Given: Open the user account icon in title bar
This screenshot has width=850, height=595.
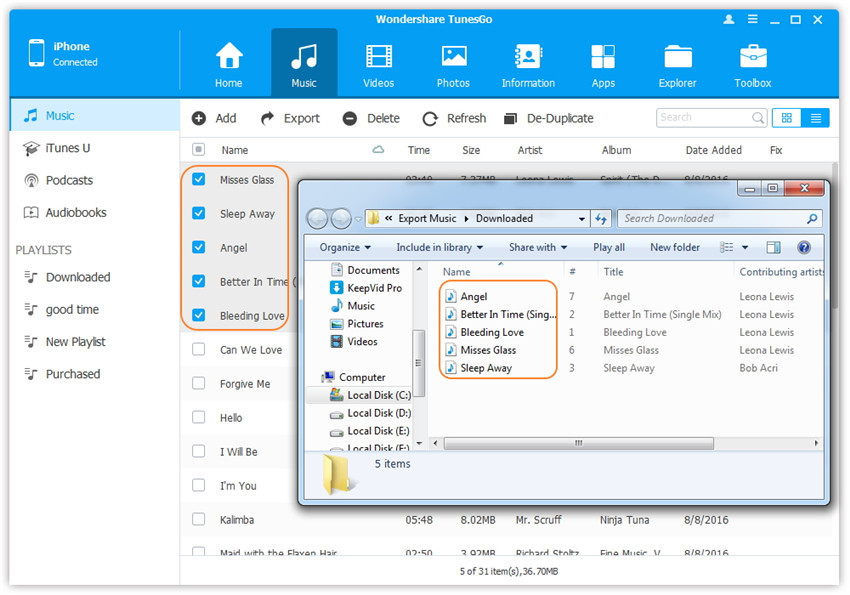Looking at the screenshot, I should coord(729,20).
